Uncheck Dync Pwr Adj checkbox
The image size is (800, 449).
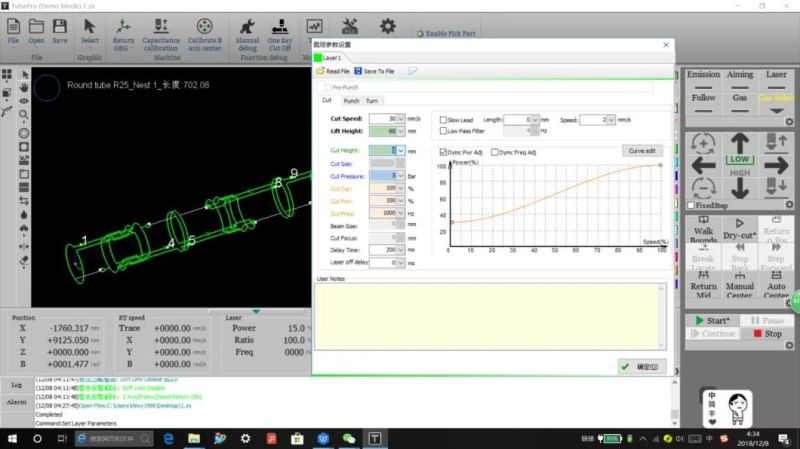point(443,152)
